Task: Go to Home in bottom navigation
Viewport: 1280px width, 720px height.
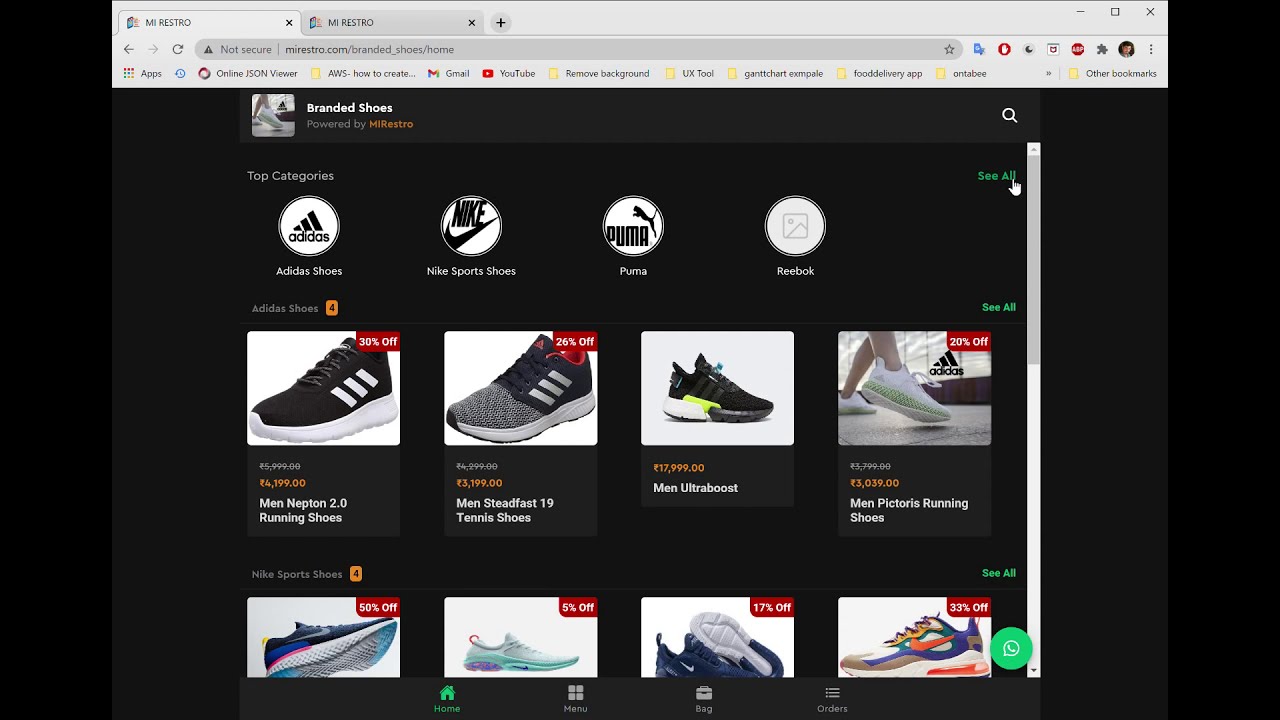Action: (447, 699)
